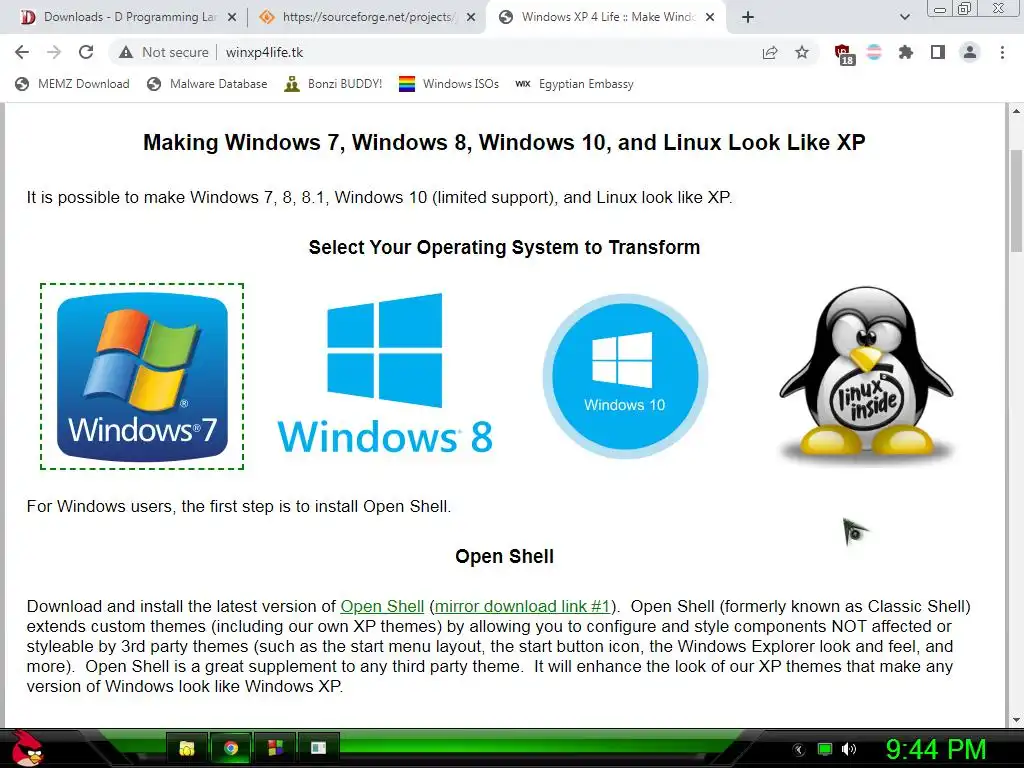Viewport: 1024px width, 768px height.
Task: Open the user profile avatar
Action: tap(970, 52)
